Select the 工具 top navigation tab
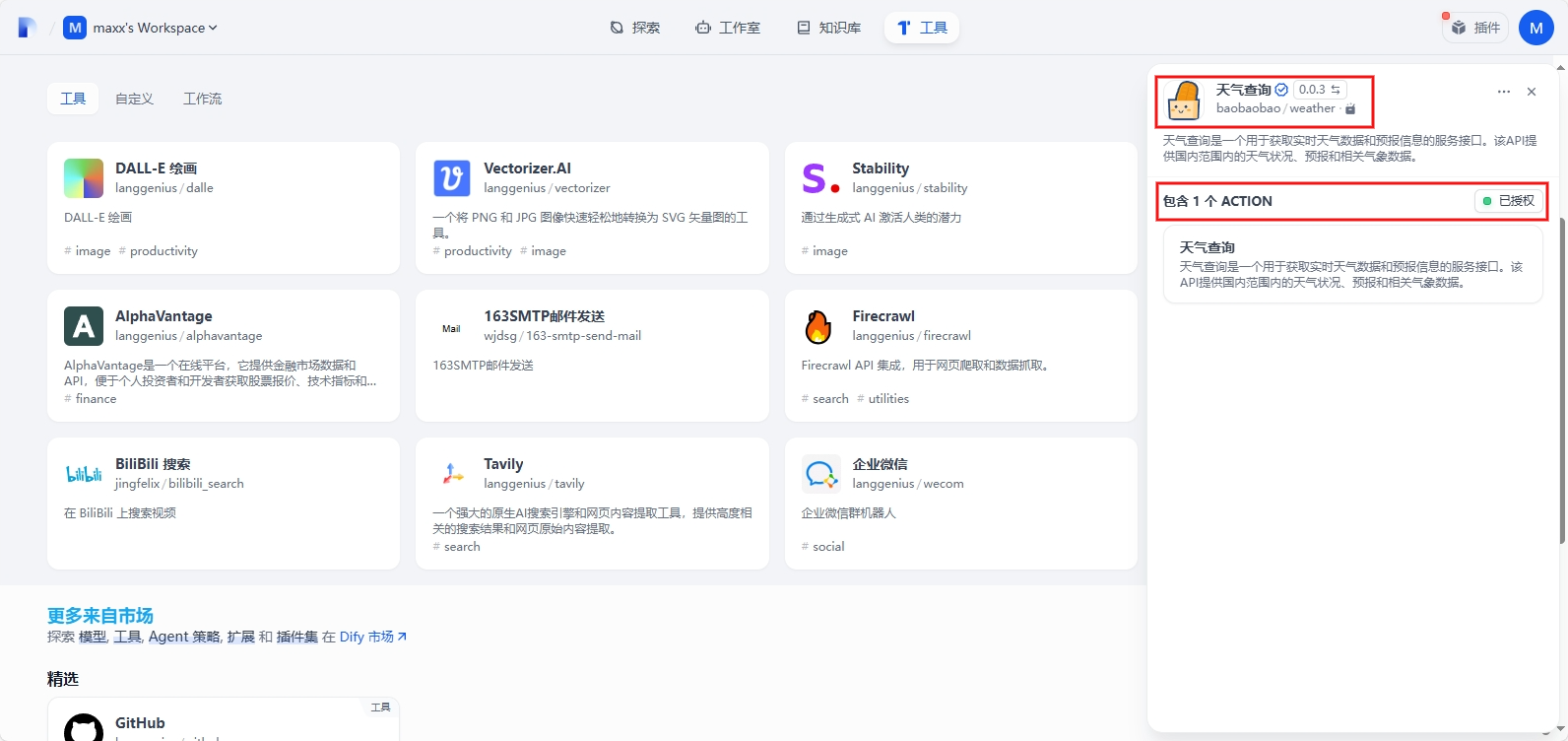The image size is (1568, 741). coord(922,28)
